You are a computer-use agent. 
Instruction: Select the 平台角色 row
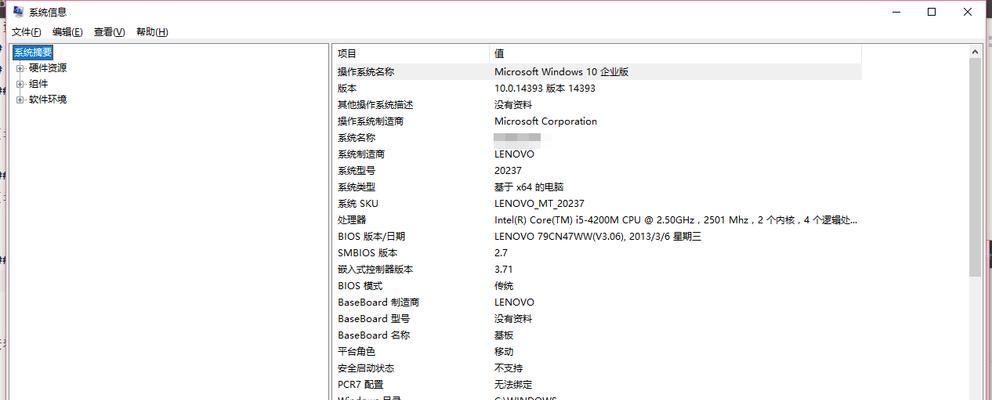[x=597, y=352]
